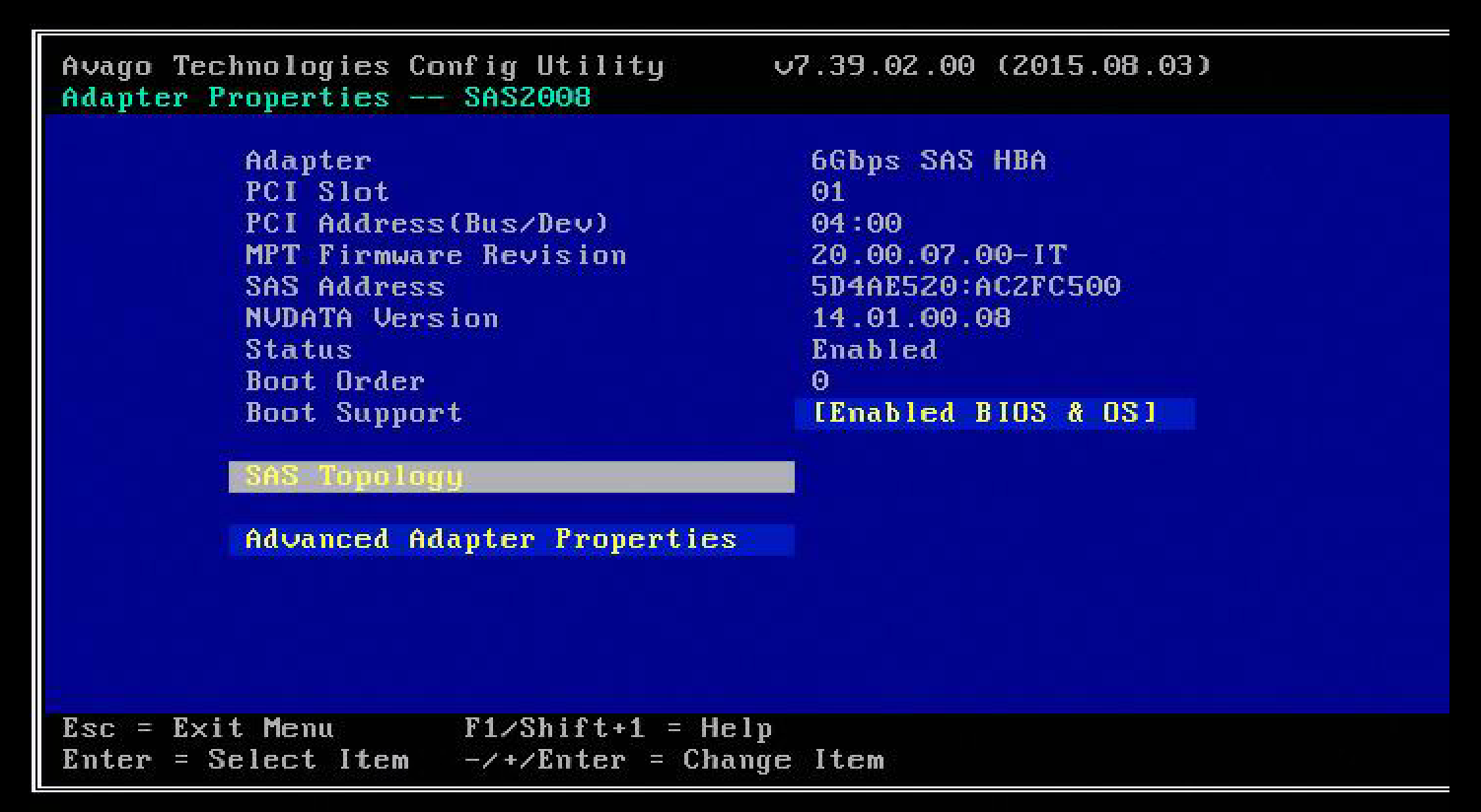1481x812 pixels.
Task: Click the Status value Enabled
Action: [x=874, y=350]
